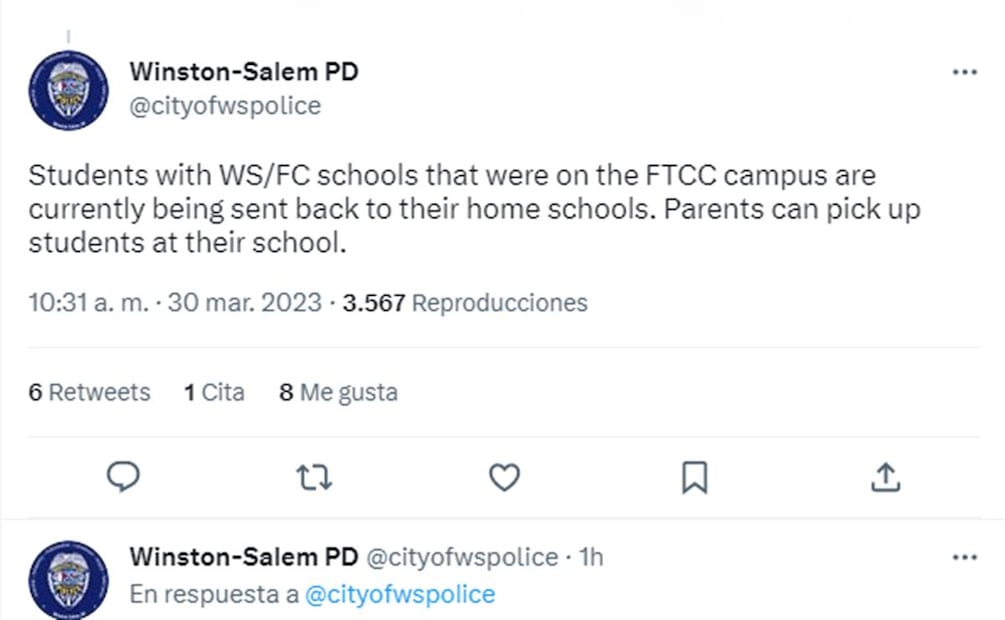Open the 1 Cita quote tweets
The width and height of the screenshot is (1005, 620).
[x=213, y=392]
